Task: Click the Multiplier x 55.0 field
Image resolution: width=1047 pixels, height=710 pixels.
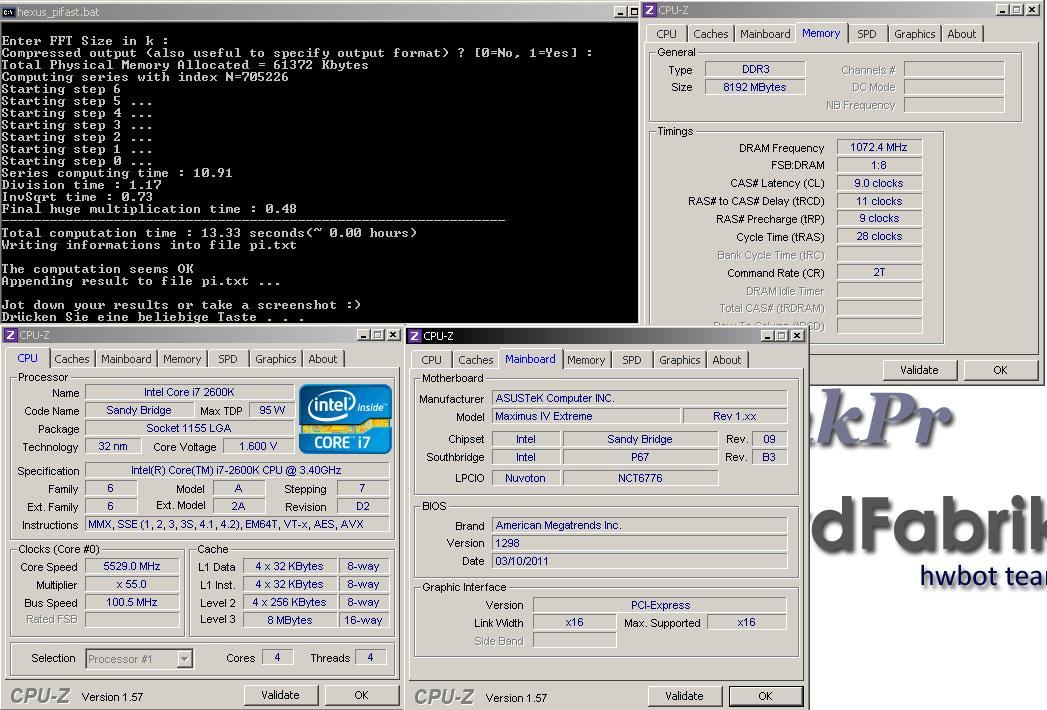Action: 132,584
